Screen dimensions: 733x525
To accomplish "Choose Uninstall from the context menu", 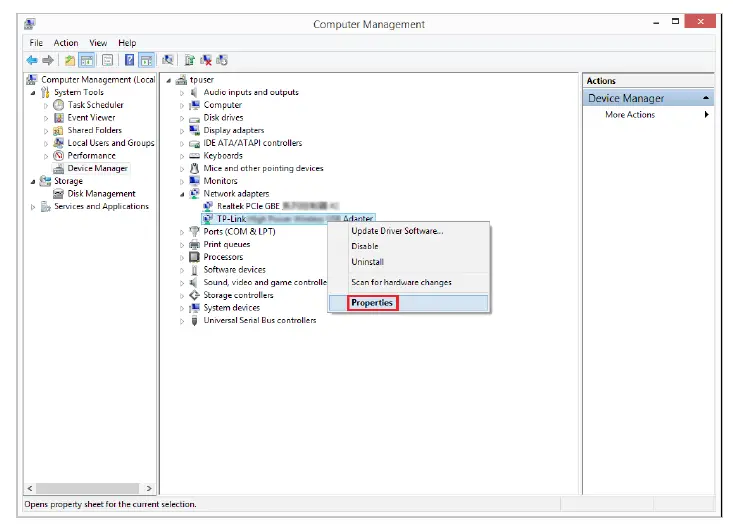I will (x=409, y=262).
